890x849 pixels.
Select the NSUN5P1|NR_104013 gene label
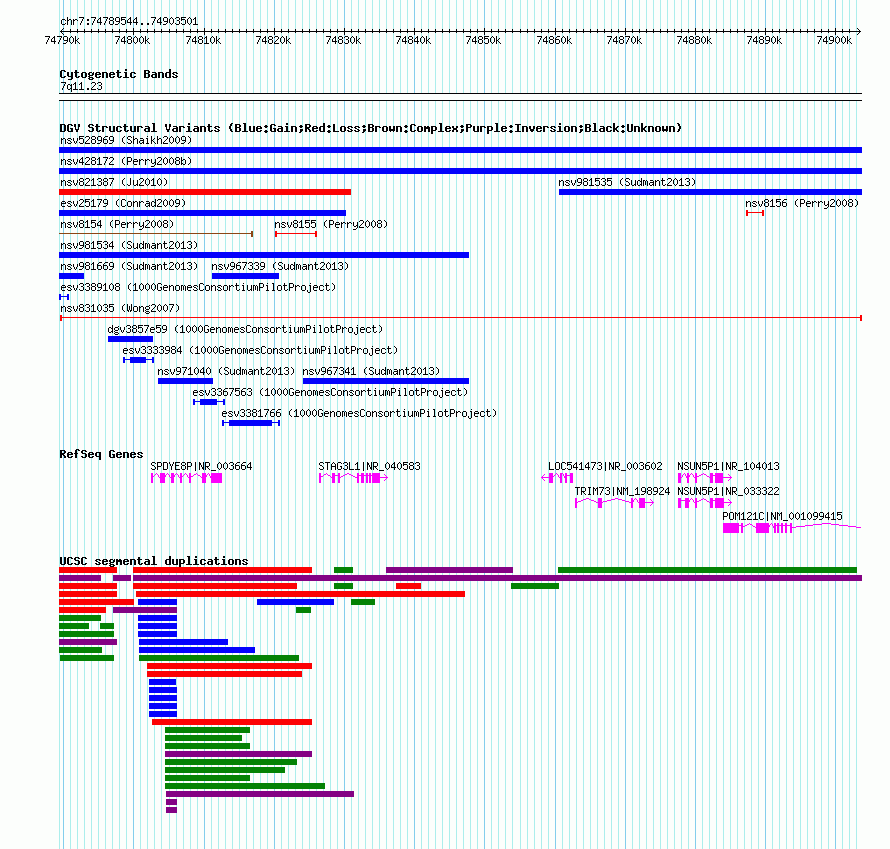pos(728,466)
